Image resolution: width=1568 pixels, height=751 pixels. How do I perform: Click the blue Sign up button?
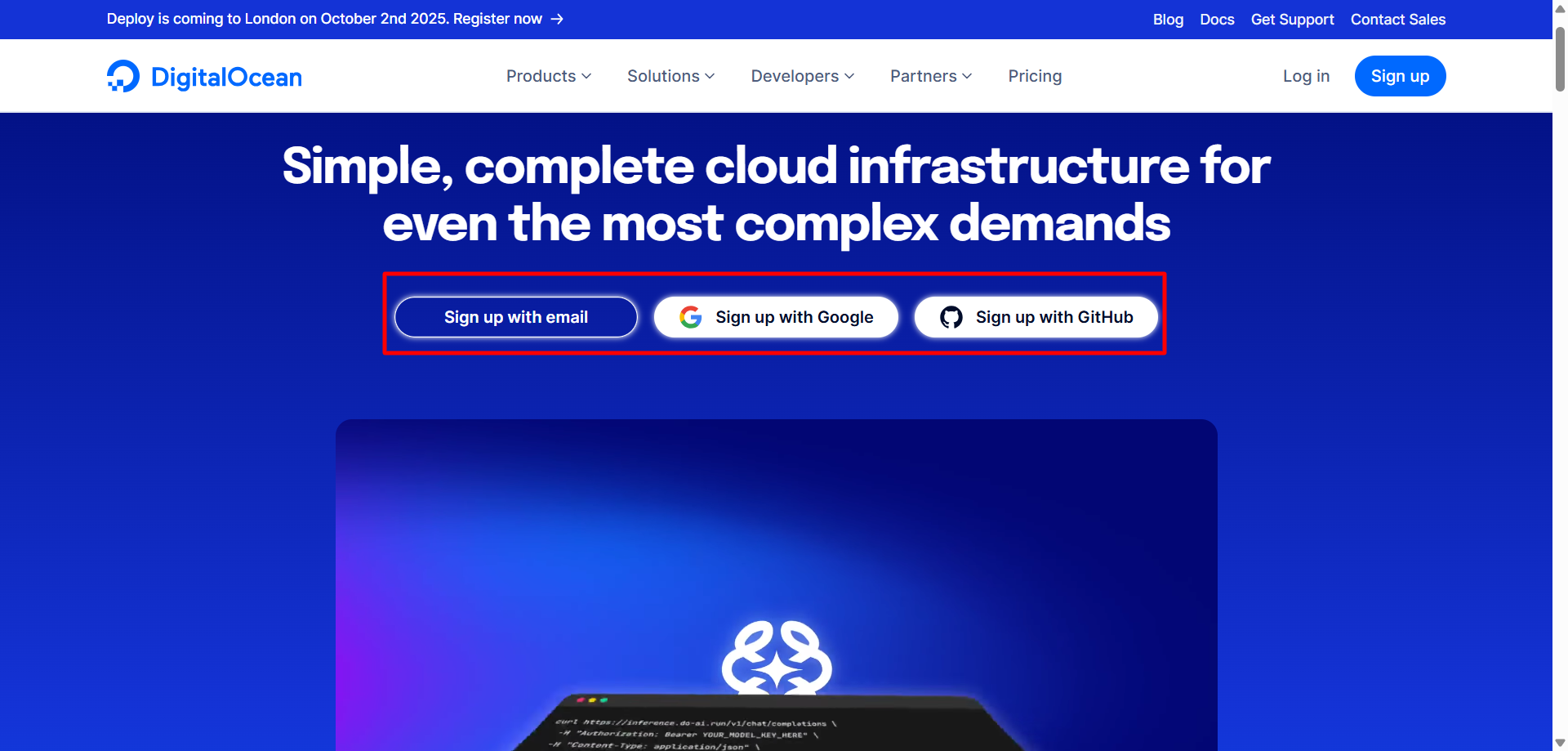pos(1400,76)
